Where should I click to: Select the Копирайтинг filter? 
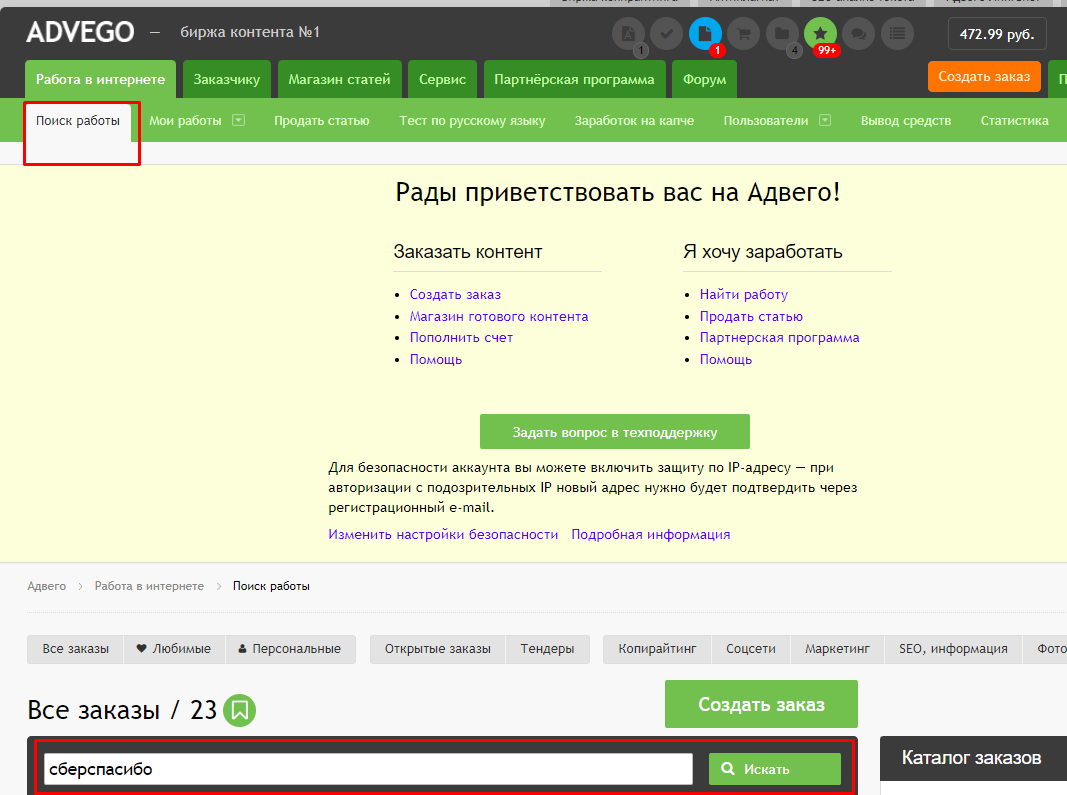(657, 649)
